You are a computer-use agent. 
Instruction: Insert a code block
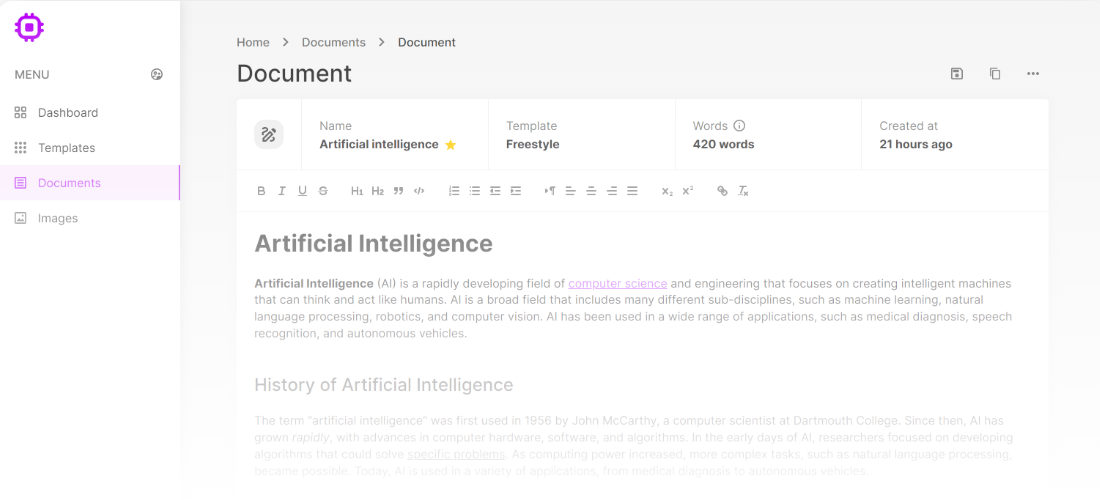[419, 191]
